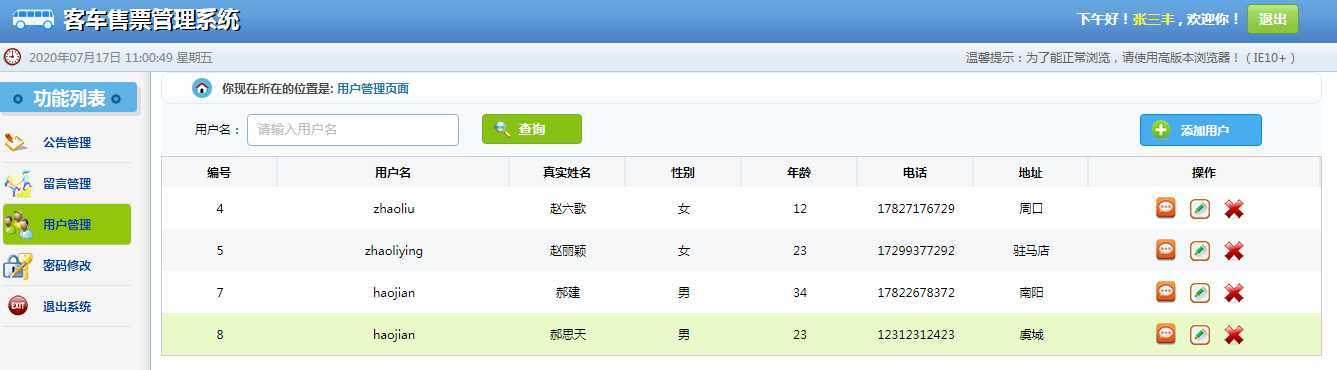Click address cell 驻马店

point(1031,251)
